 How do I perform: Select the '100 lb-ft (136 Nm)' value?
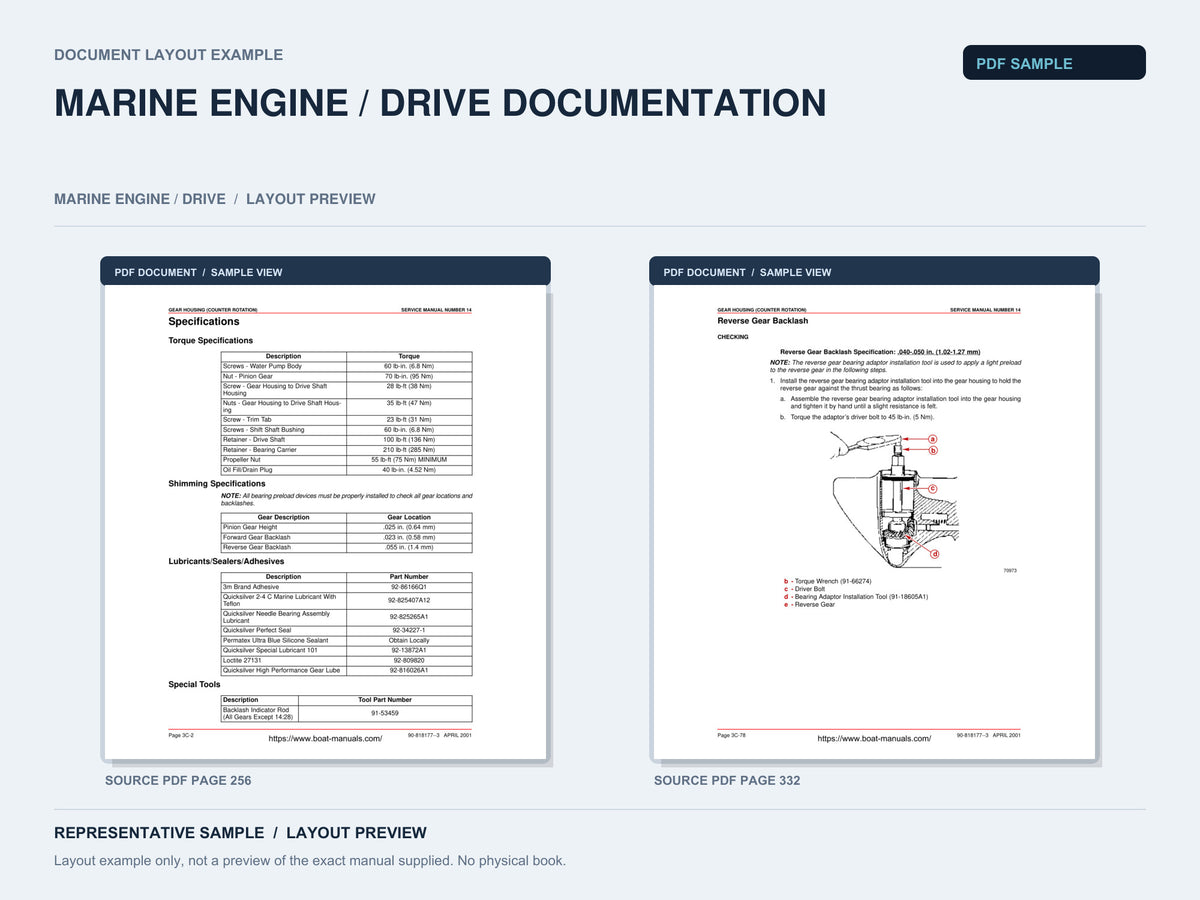tap(409, 440)
